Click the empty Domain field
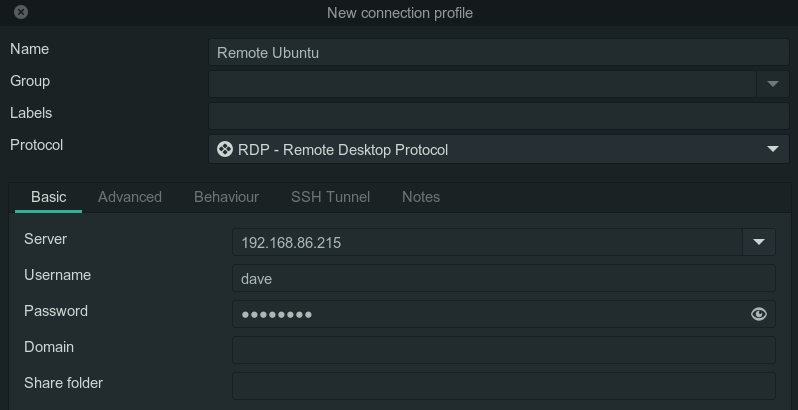The width and height of the screenshot is (798, 410). tap(503, 350)
